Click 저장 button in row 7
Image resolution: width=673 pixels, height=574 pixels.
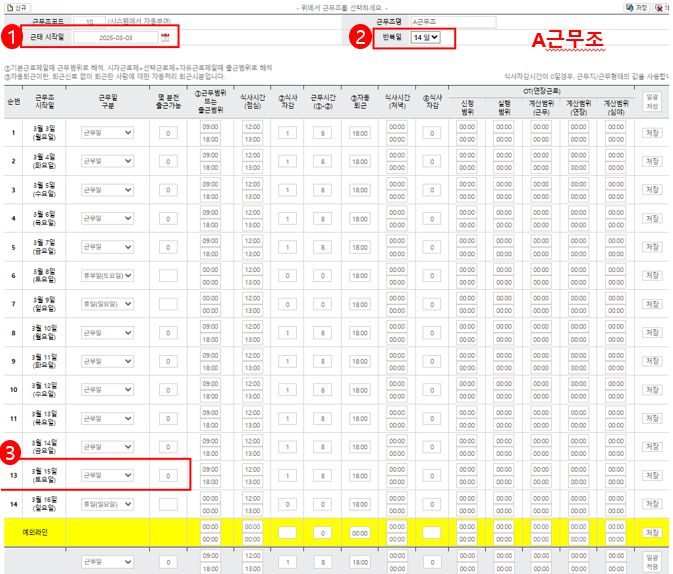pos(651,304)
